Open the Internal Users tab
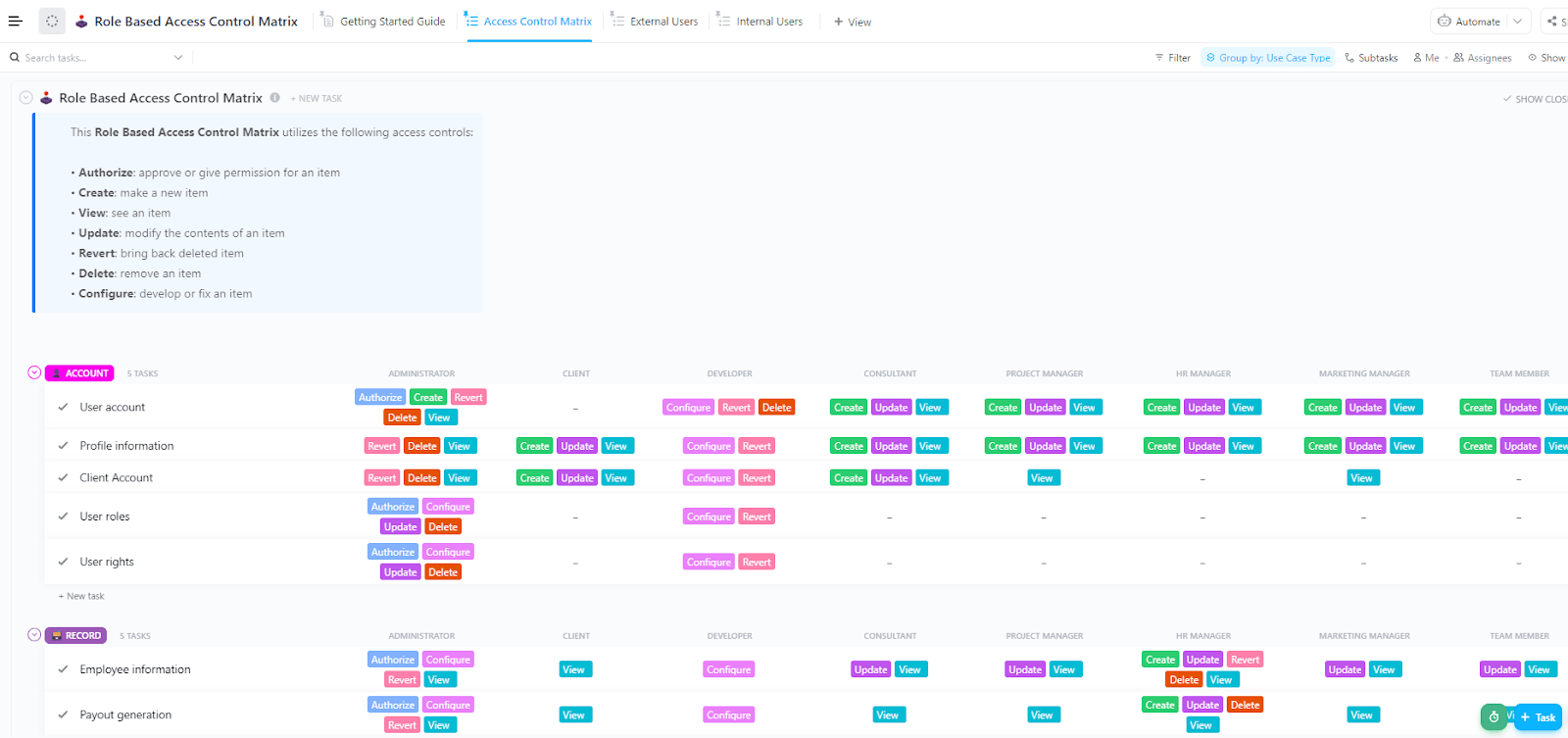This screenshot has height=738, width=1568. (x=759, y=21)
